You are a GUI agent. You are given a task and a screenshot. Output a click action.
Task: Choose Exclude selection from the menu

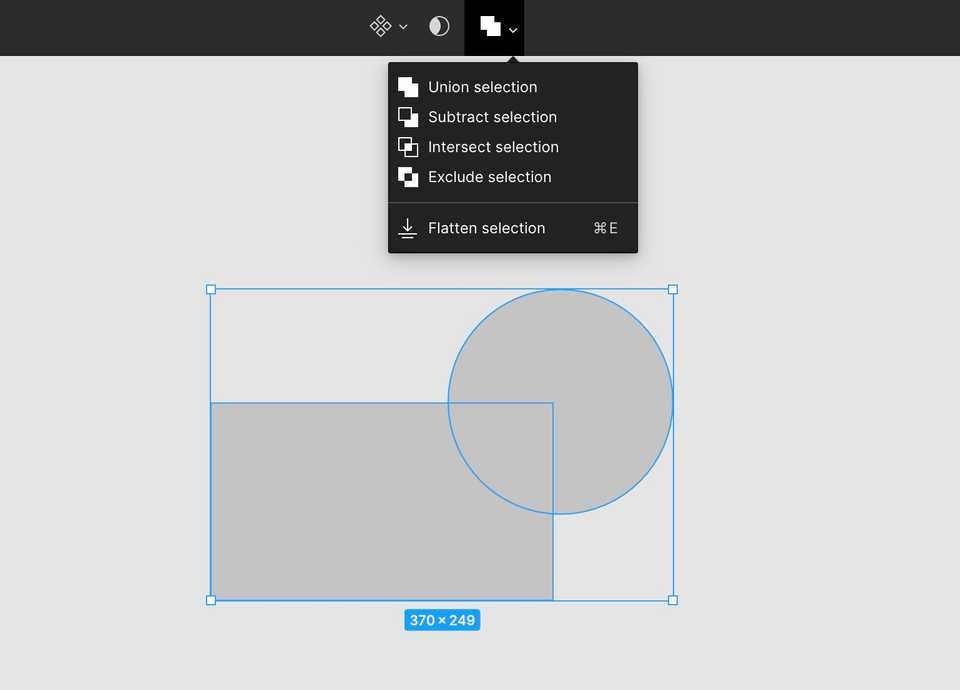[x=489, y=177]
